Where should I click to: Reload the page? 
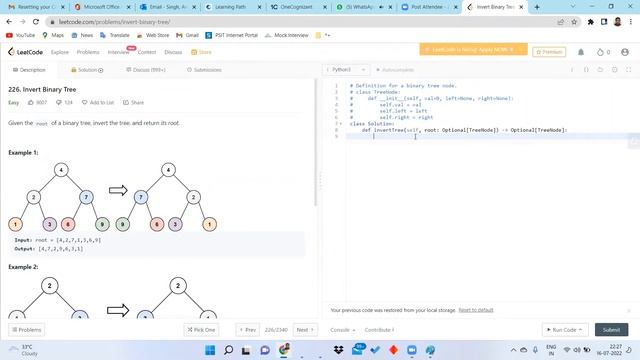[x=36, y=22]
